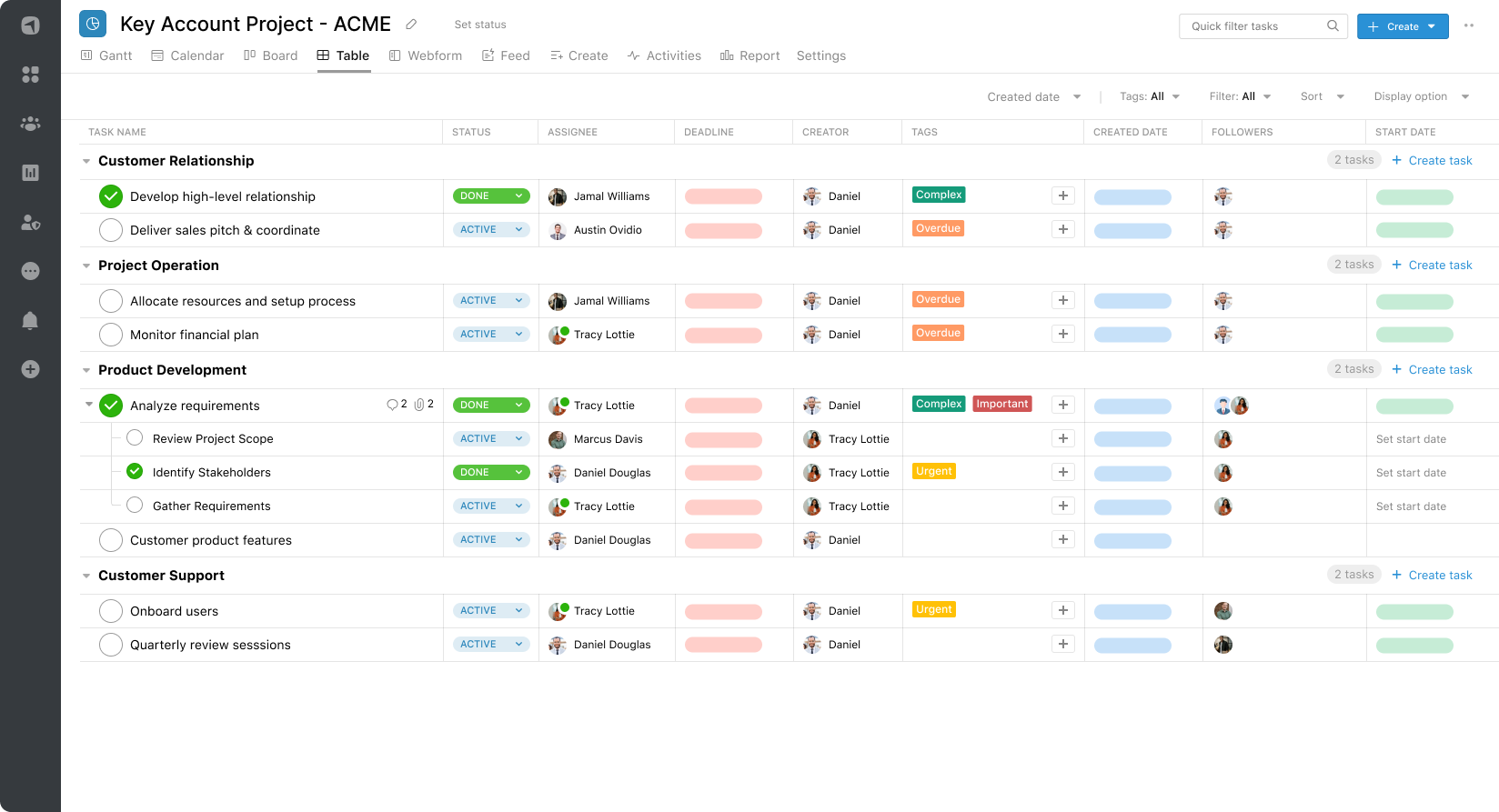Mark Onboard users as complete
Viewport: 1499px width, 812px height.
tap(111, 611)
